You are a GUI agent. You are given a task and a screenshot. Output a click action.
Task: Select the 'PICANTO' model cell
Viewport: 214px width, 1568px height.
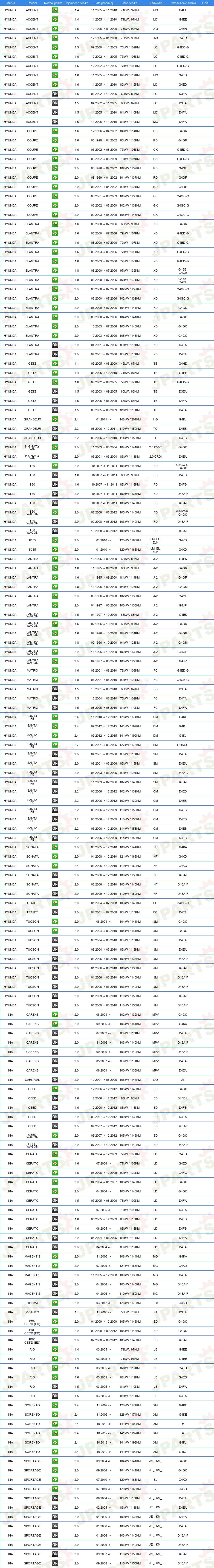point(32,1312)
